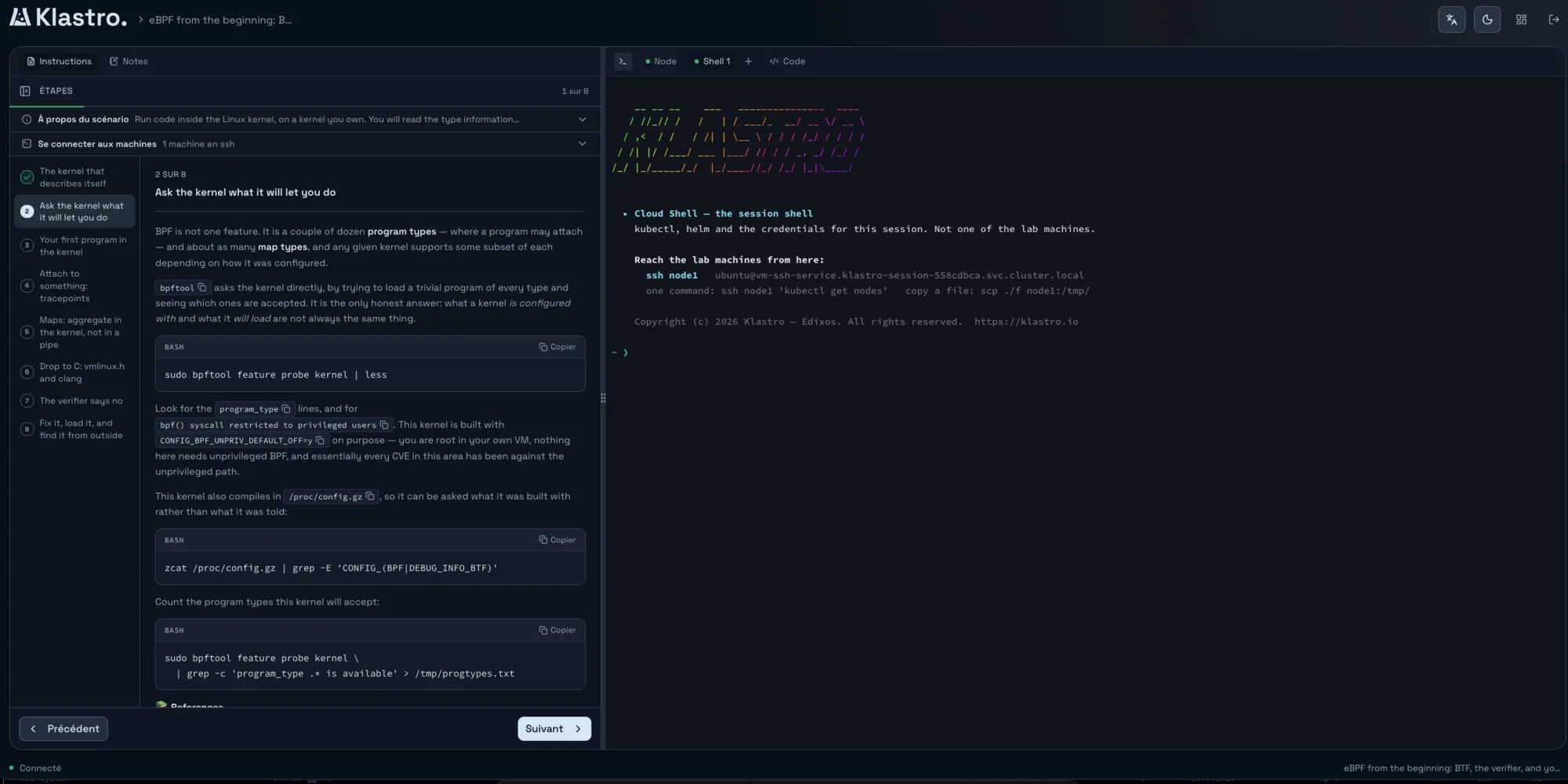Click the Suivant button
The image size is (1568, 784).
[x=554, y=728]
